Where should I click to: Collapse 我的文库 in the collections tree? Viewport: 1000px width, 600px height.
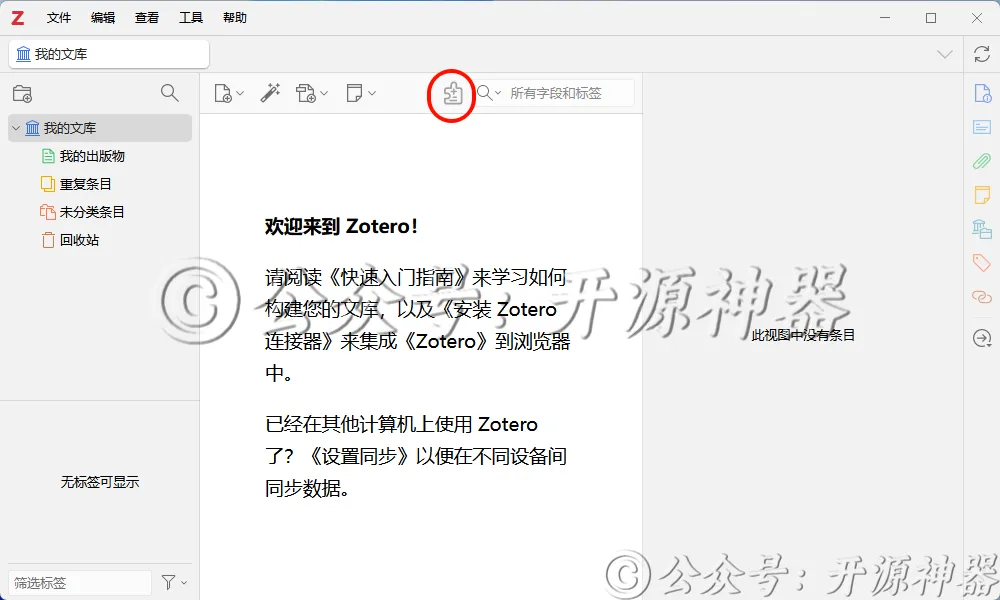15,128
